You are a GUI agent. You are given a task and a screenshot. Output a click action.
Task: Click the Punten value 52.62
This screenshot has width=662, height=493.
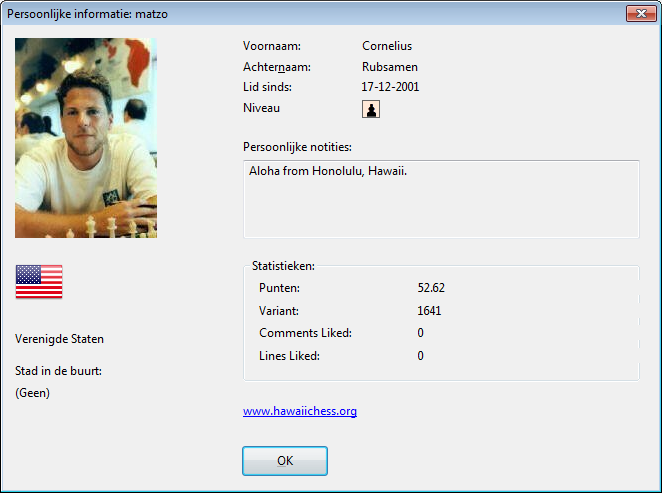(431, 288)
